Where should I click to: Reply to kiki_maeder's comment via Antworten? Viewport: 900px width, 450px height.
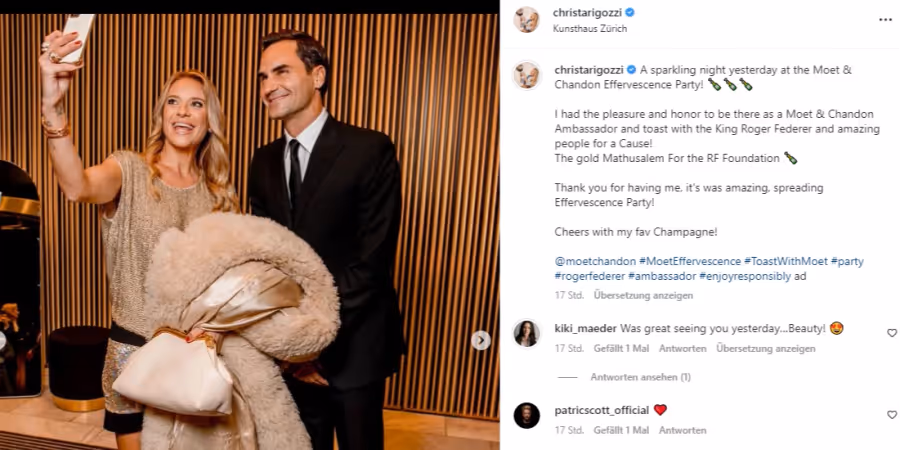pyautogui.click(x=682, y=348)
